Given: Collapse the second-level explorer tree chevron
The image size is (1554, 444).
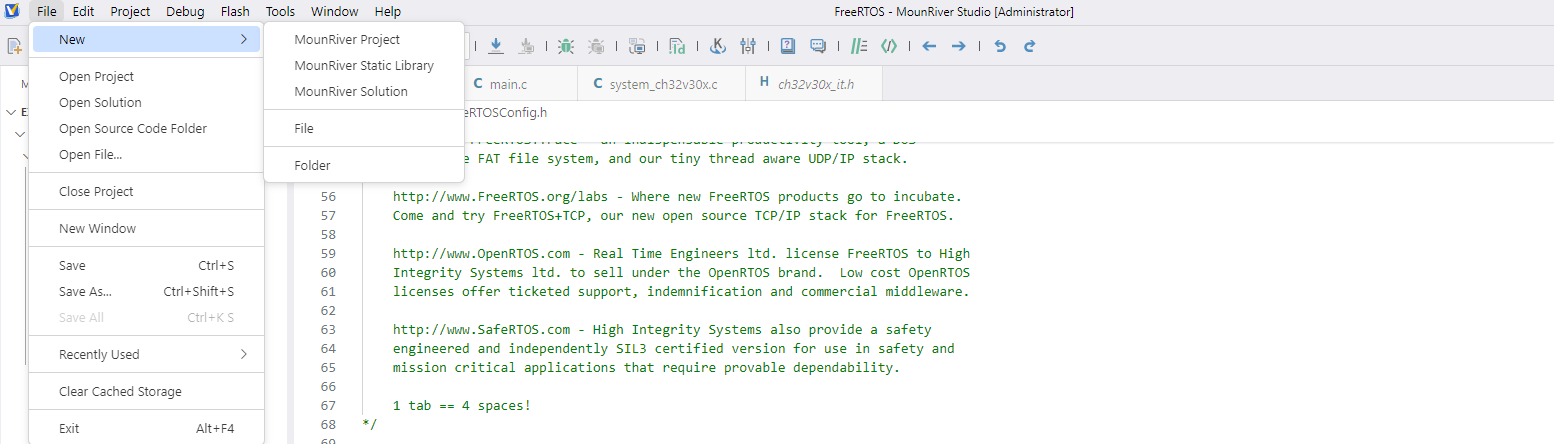Looking at the screenshot, I should click(x=19, y=134).
